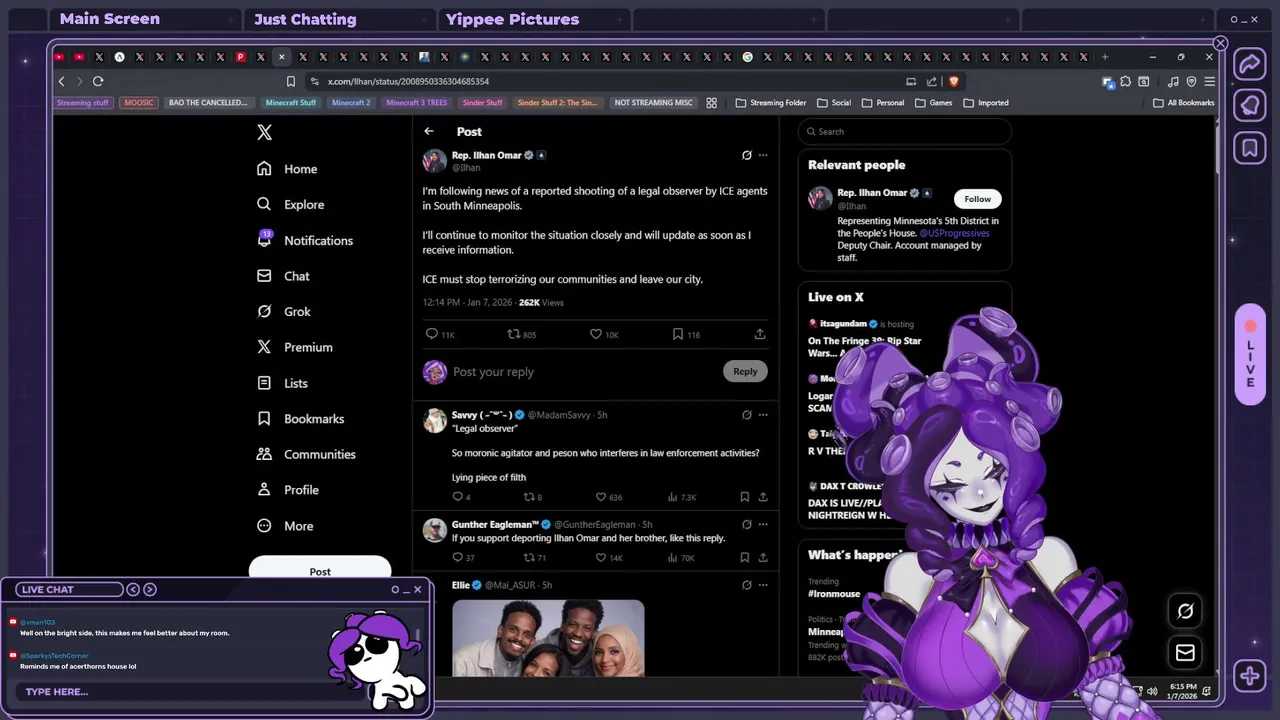Viewport: 1280px width, 720px height.
Task: Expand the Streaming Folder bookmarks folder
Action: (x=771, y=102)
